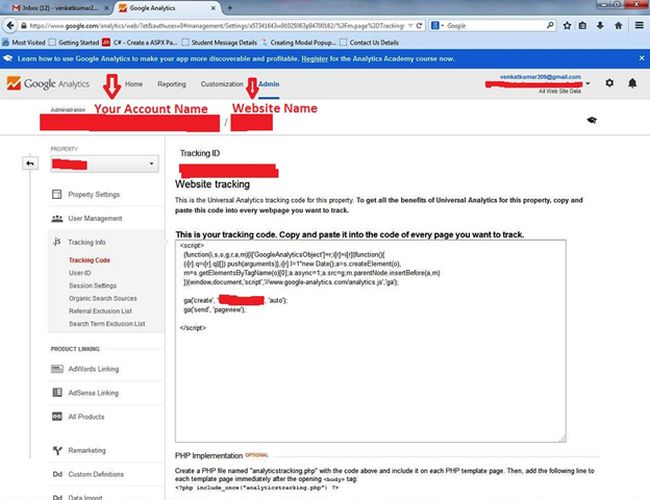Screen dimensions: 650x500
Task: Open Custom Definitions section
Action: [x=96, y=474]
